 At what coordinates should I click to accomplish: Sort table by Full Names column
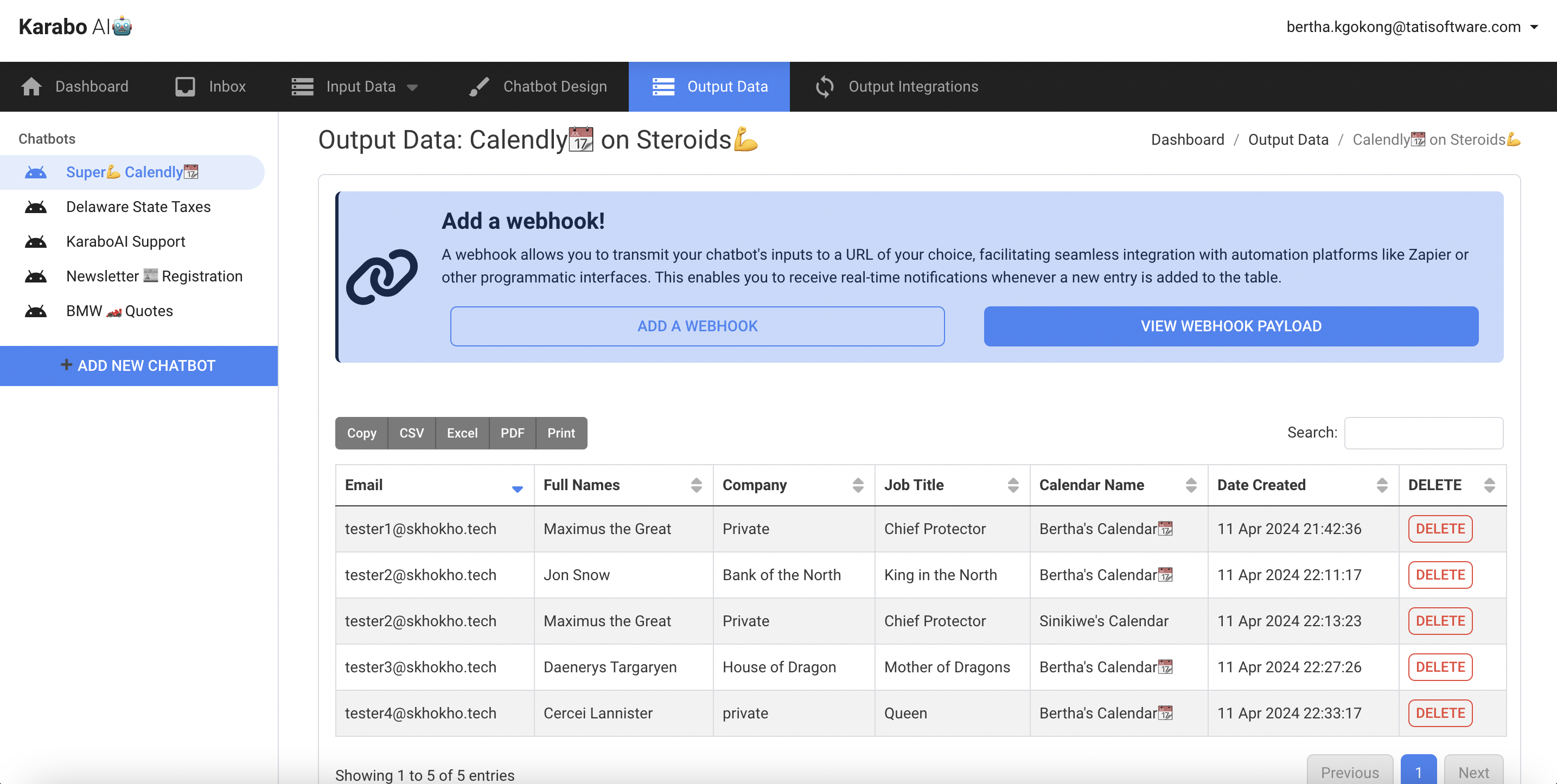click(695, 485)
